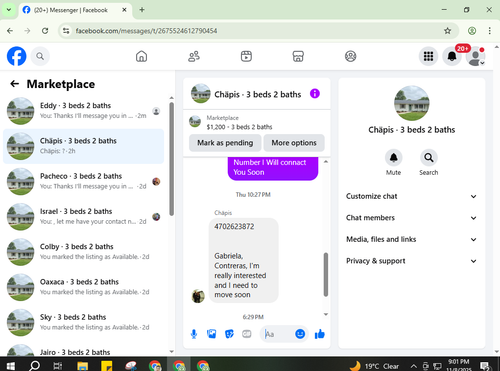Expand Media, files and links section
This screenshot has width=500, height=371.
tap(411, 239)
